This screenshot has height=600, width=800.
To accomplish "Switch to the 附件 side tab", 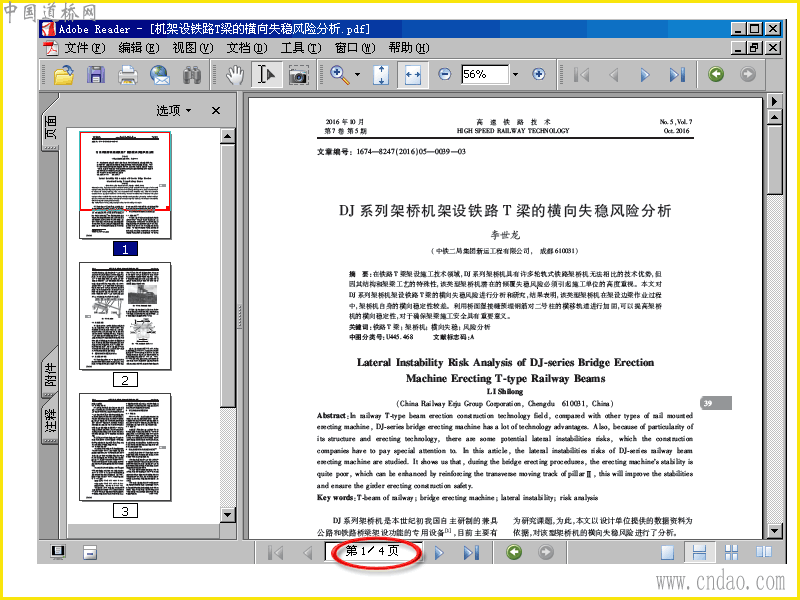I will [x=50, y=374].
